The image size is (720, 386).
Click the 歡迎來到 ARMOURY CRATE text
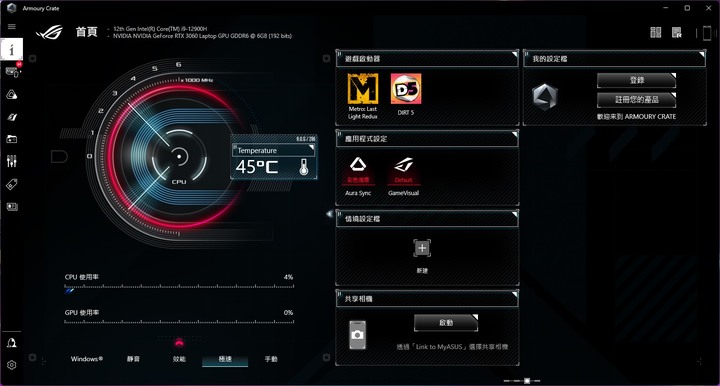[636, 117]
